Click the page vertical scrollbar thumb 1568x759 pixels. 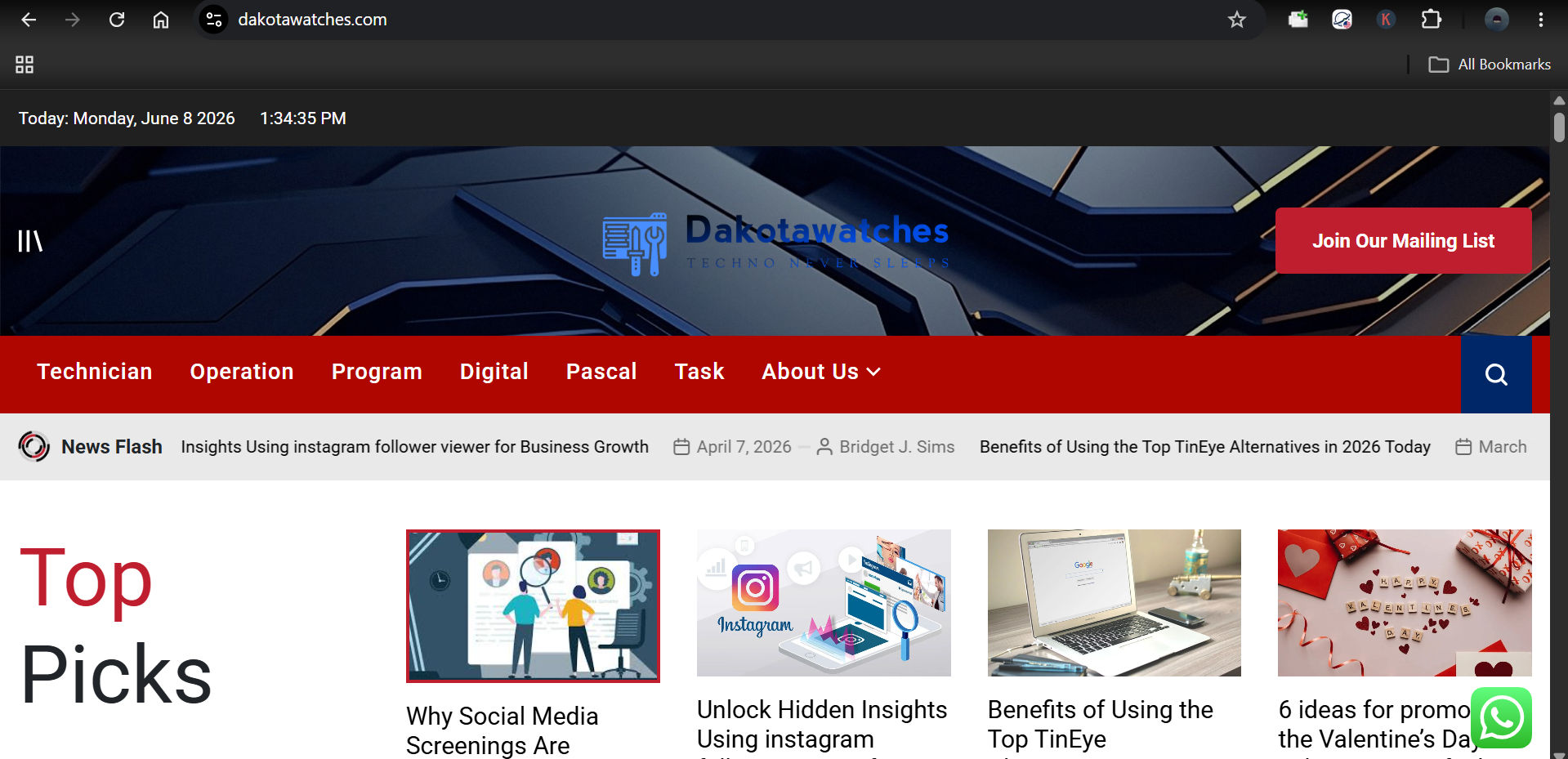pyautogui.click(x=1559, y=127)
